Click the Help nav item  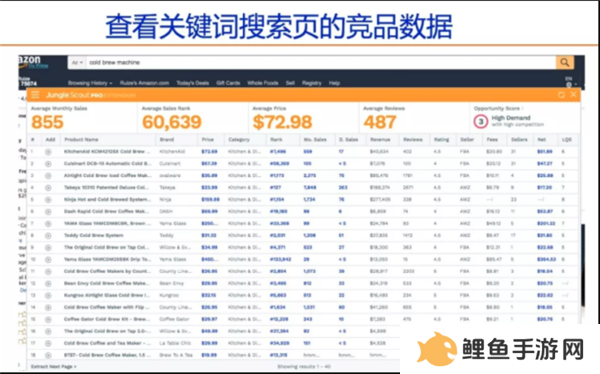click(334, 83)
